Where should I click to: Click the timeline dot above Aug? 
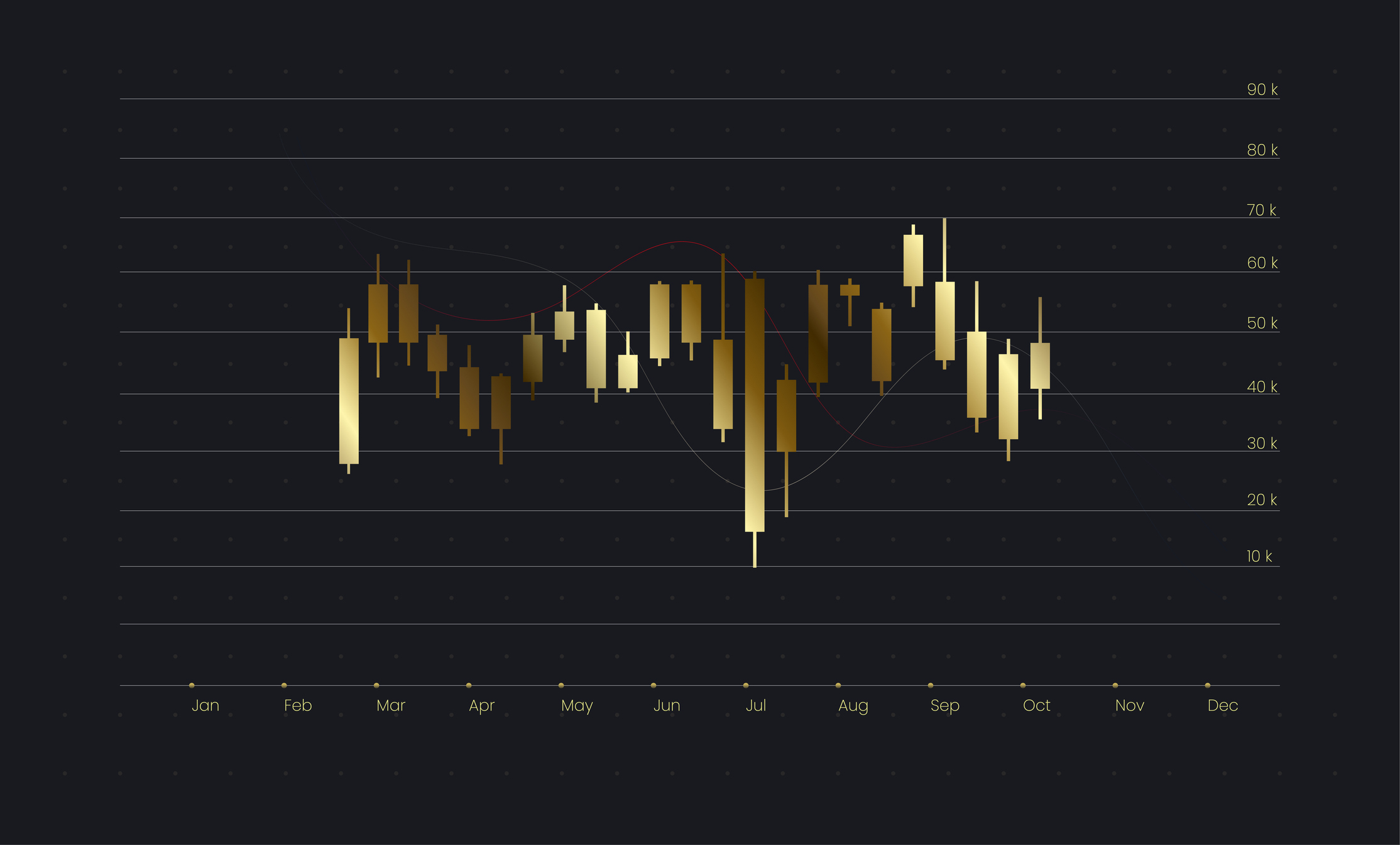pos(838,685)
